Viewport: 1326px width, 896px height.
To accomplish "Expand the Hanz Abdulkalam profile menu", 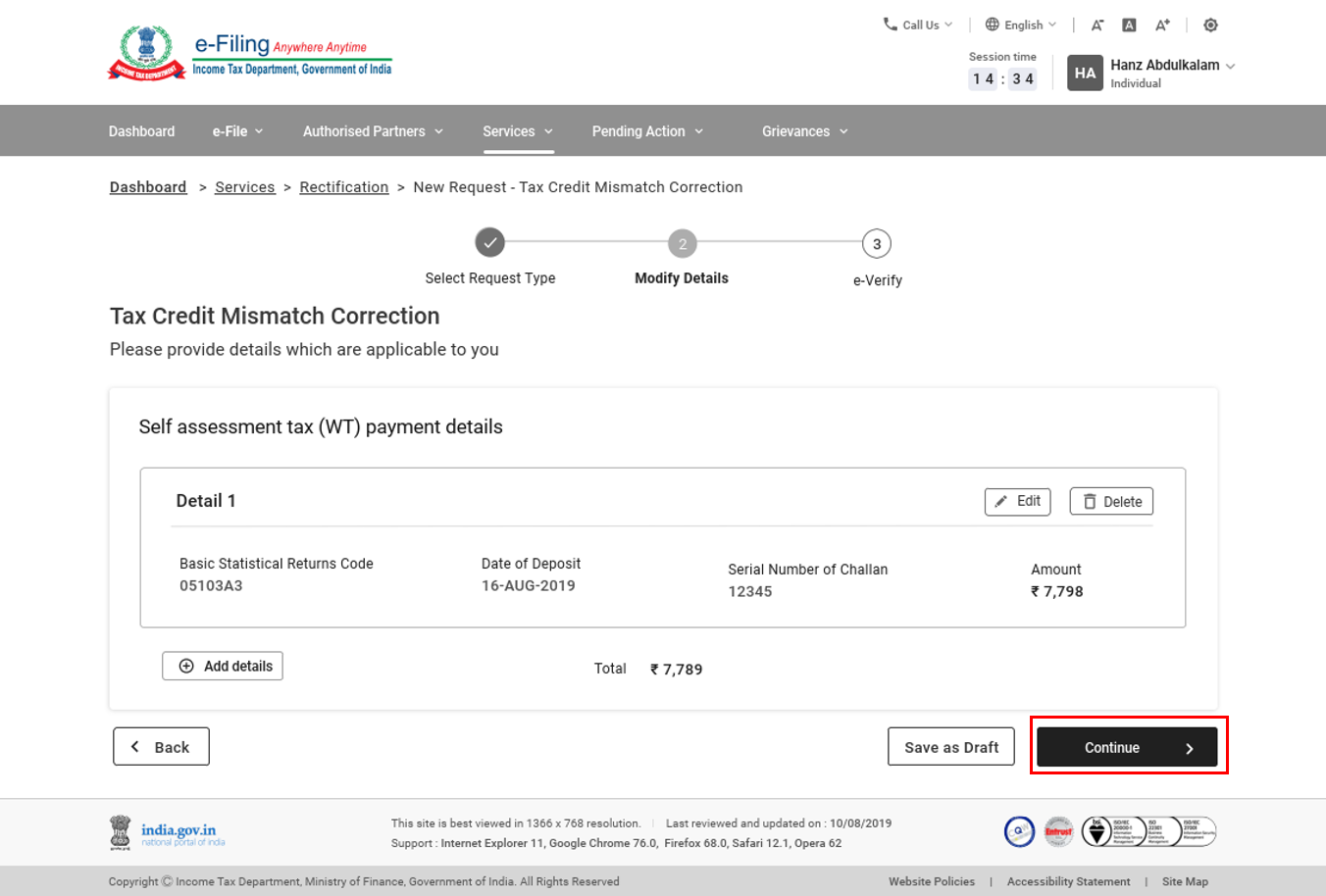I will (1172, 66).
